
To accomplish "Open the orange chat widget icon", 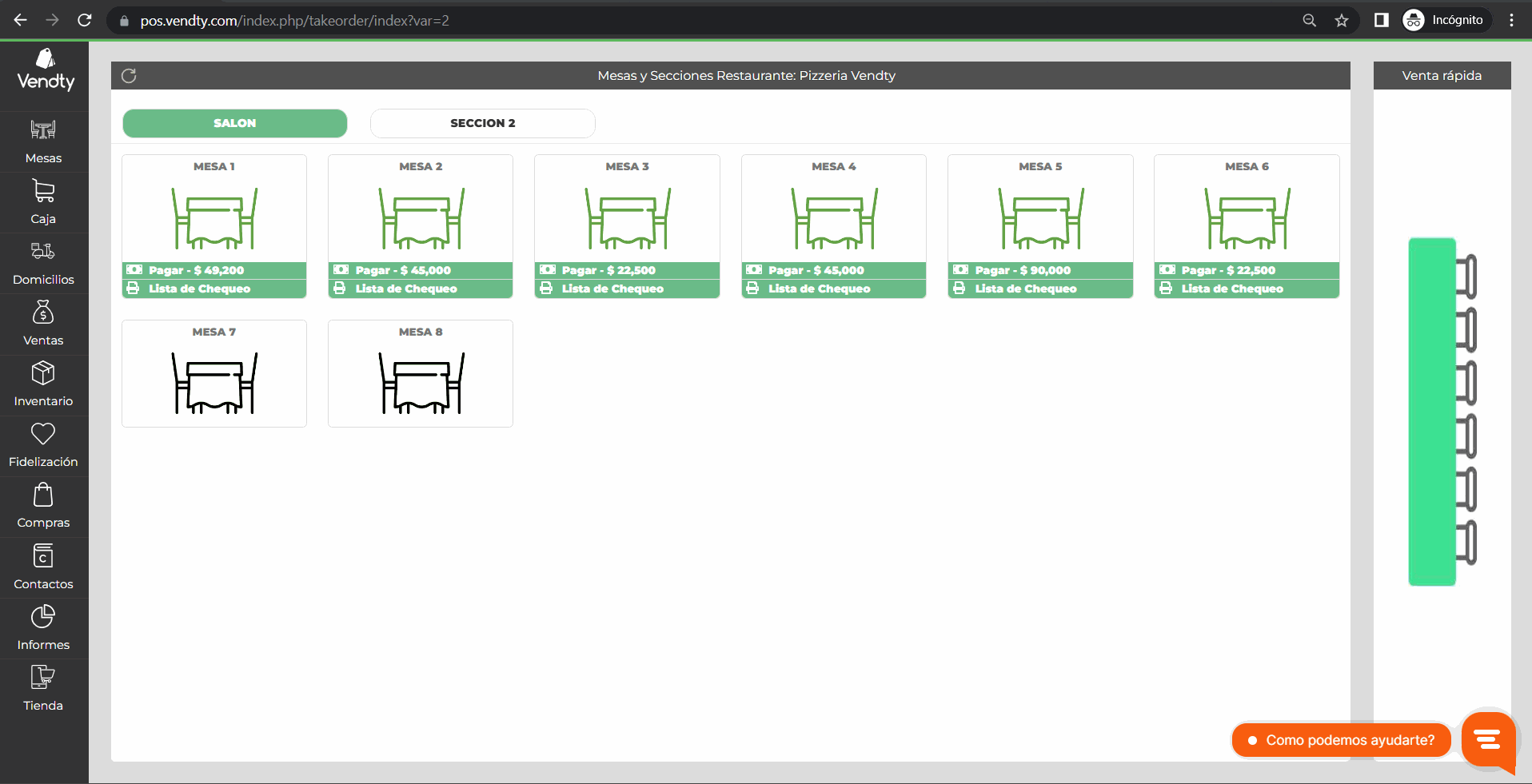I will click(x=1488, y=741).
